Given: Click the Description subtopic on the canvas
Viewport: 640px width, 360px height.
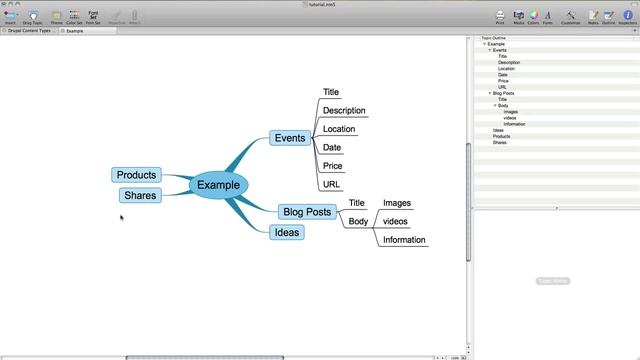Looking at the screenshot, I should click(344, 111).
